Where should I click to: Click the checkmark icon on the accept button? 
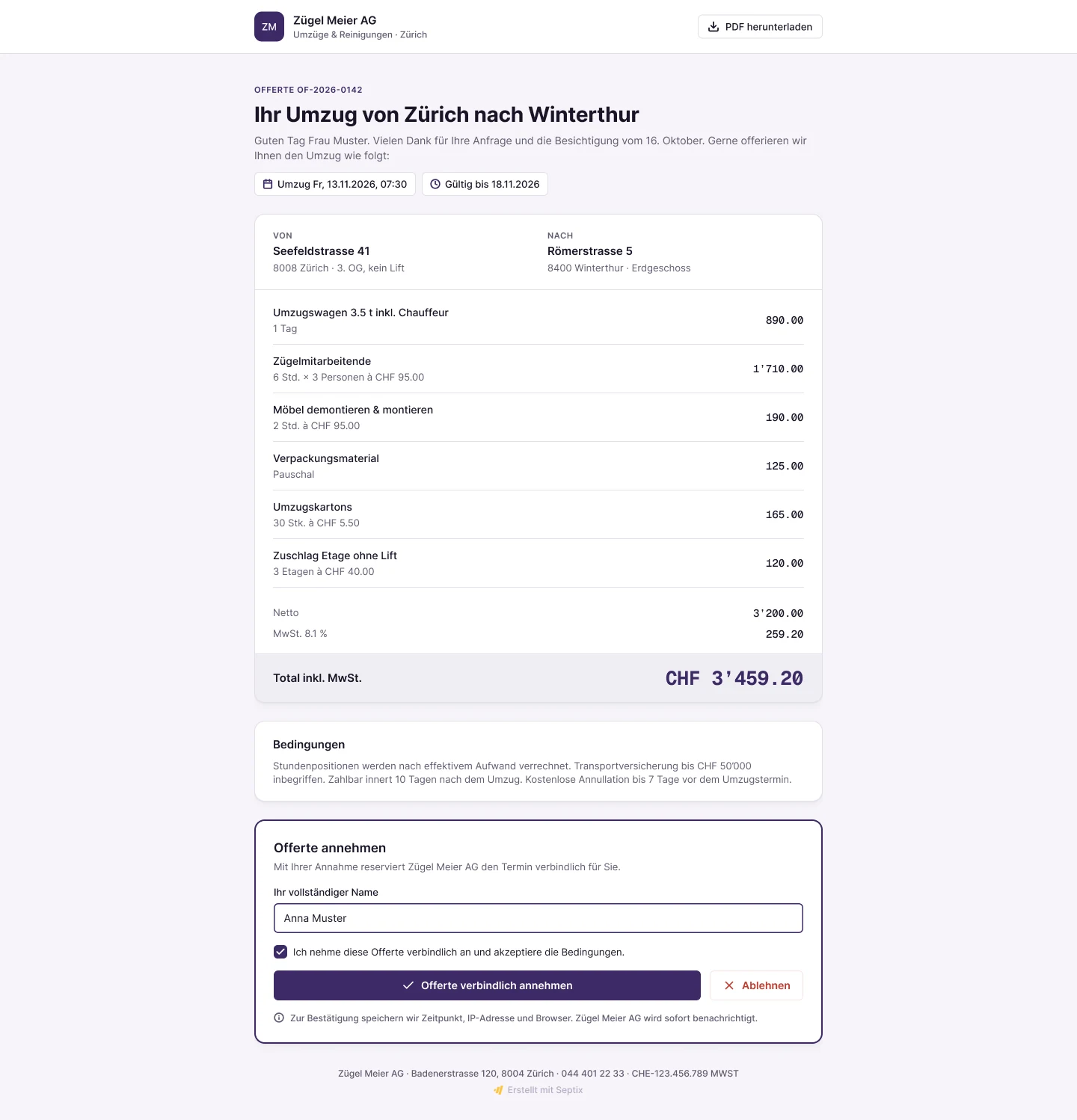click(408, 985)
